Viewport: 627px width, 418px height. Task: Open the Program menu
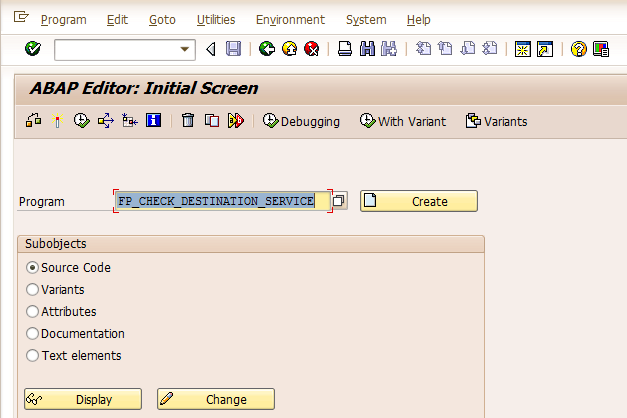pyautogui.click(x=64, y=20)
